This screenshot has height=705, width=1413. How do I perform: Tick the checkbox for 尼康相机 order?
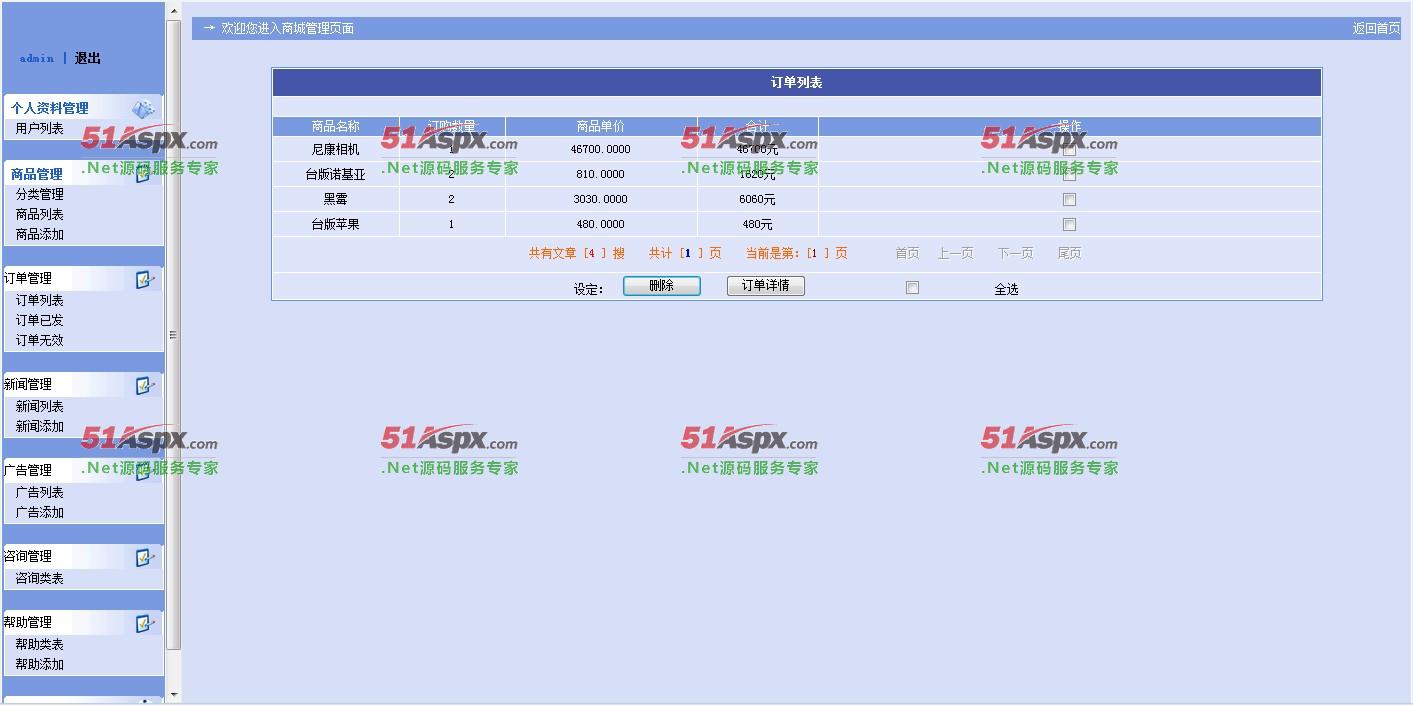point(1069,149)
